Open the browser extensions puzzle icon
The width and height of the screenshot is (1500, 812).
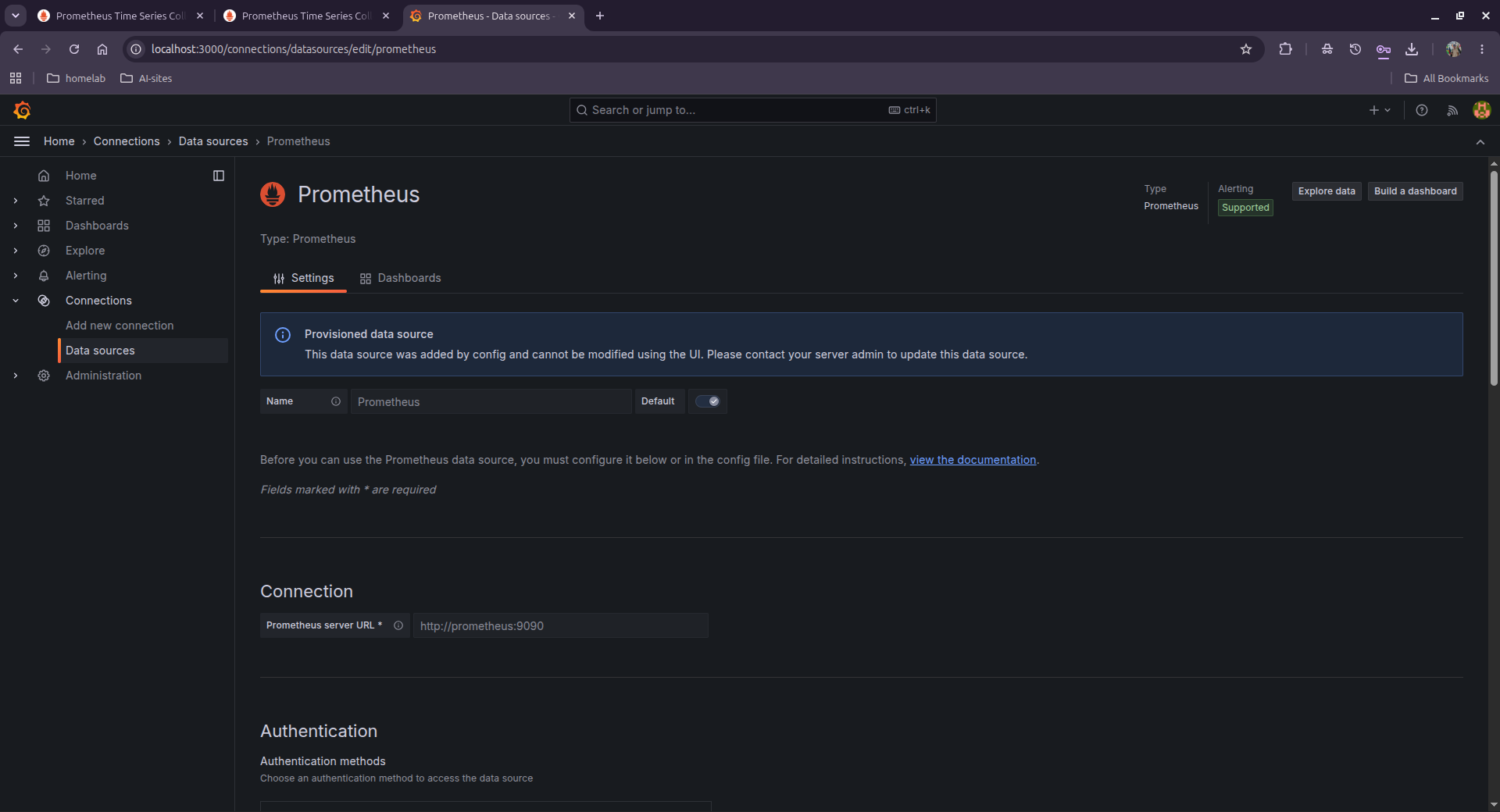click(x=1285, y=49)
